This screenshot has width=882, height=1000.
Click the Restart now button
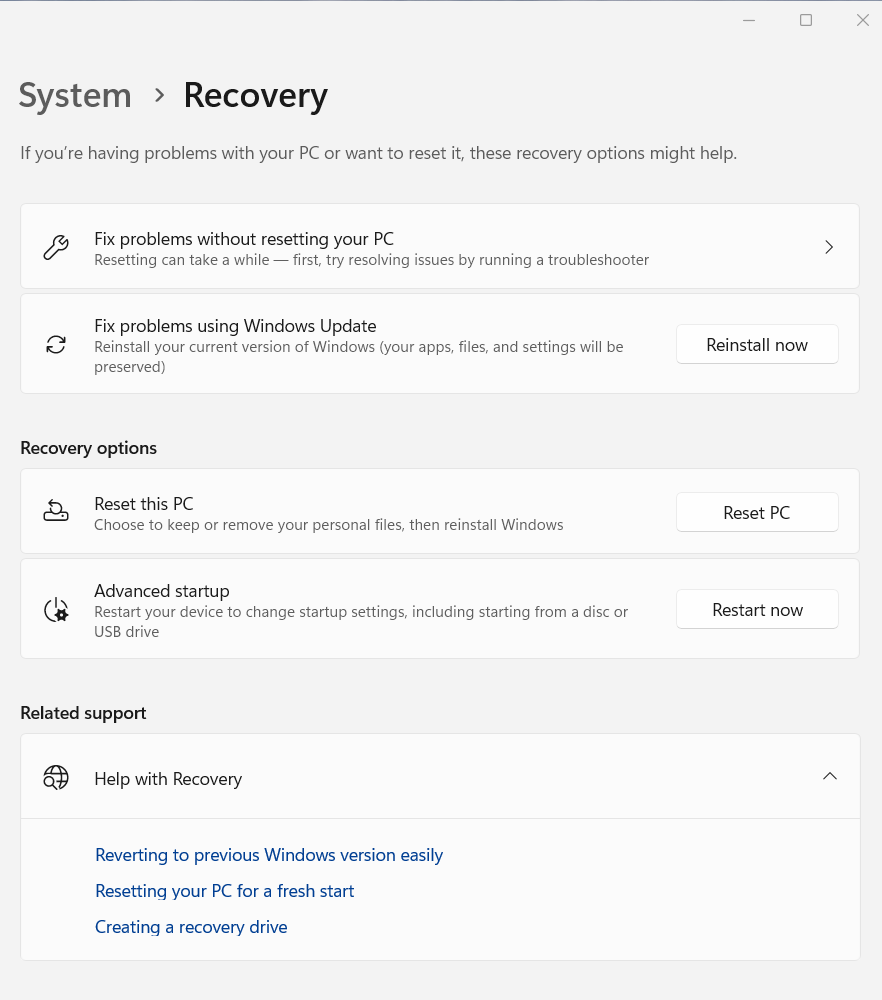tap(757, 610)
